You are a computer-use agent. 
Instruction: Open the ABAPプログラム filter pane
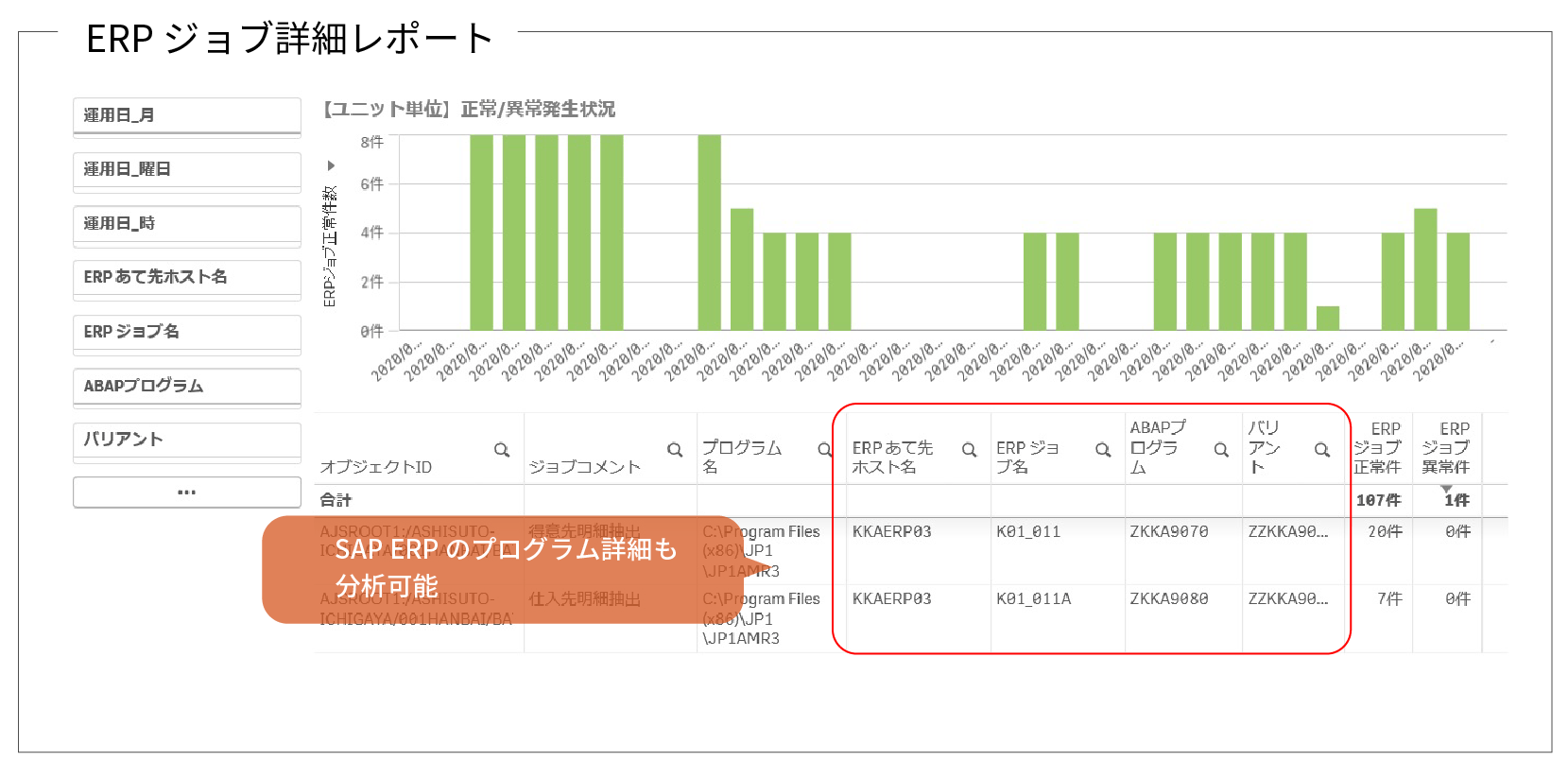click(187, 387)
